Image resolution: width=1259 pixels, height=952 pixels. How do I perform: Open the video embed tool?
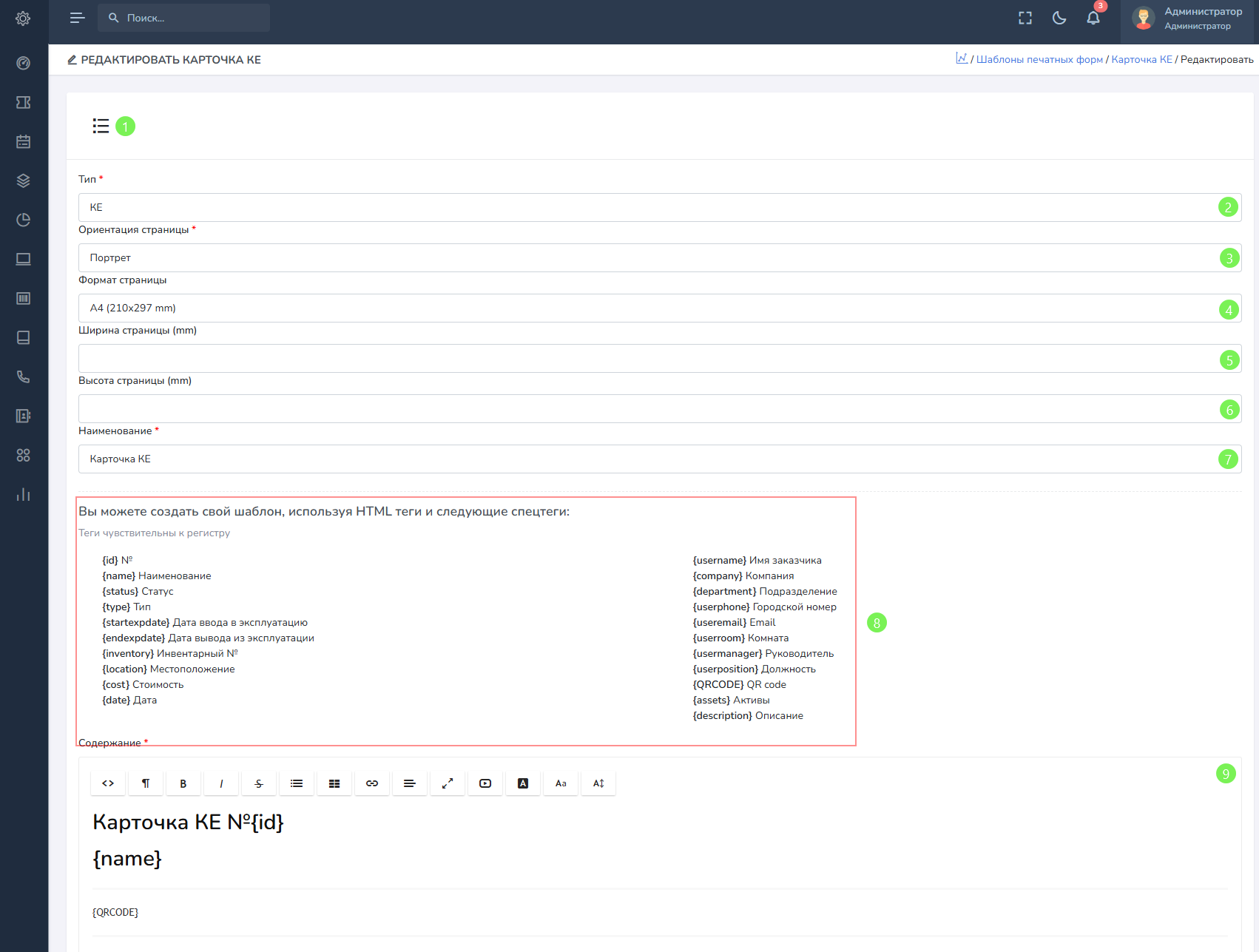click(485, 783)
